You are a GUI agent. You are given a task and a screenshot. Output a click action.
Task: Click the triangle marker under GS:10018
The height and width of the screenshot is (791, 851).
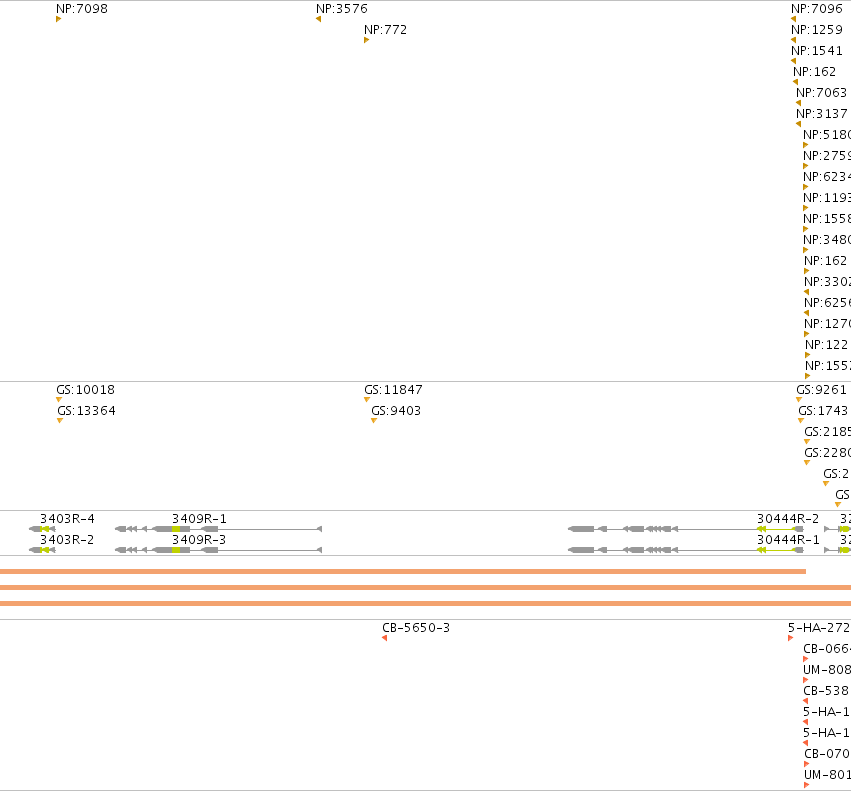coord(59,400)
